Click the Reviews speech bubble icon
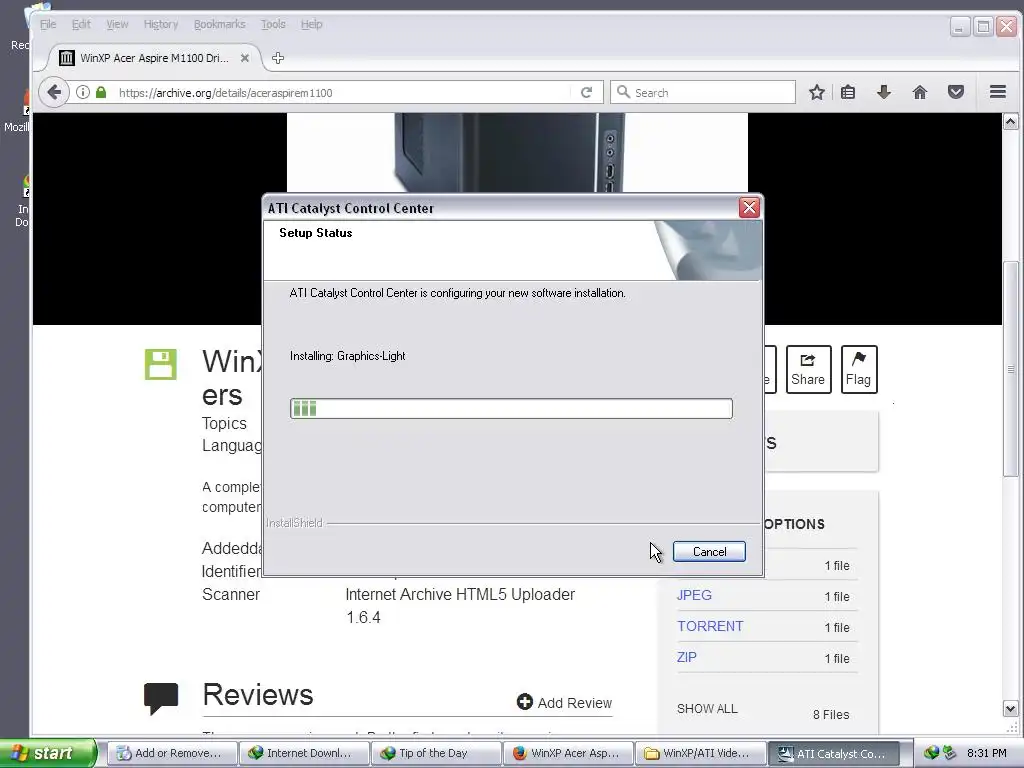The height and width of the screenshot is (768, 1024). tap(161, 697)
